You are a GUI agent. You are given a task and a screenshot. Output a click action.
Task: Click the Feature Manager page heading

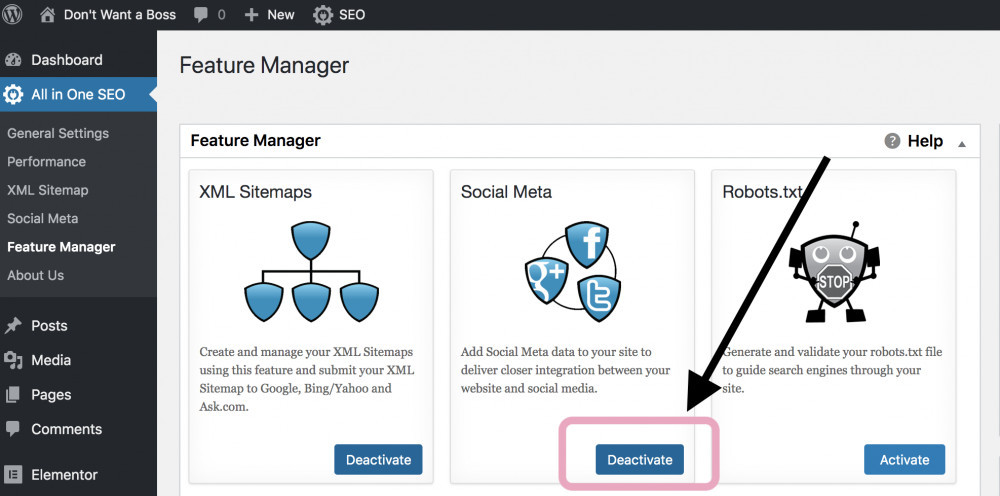pos(265,66)
